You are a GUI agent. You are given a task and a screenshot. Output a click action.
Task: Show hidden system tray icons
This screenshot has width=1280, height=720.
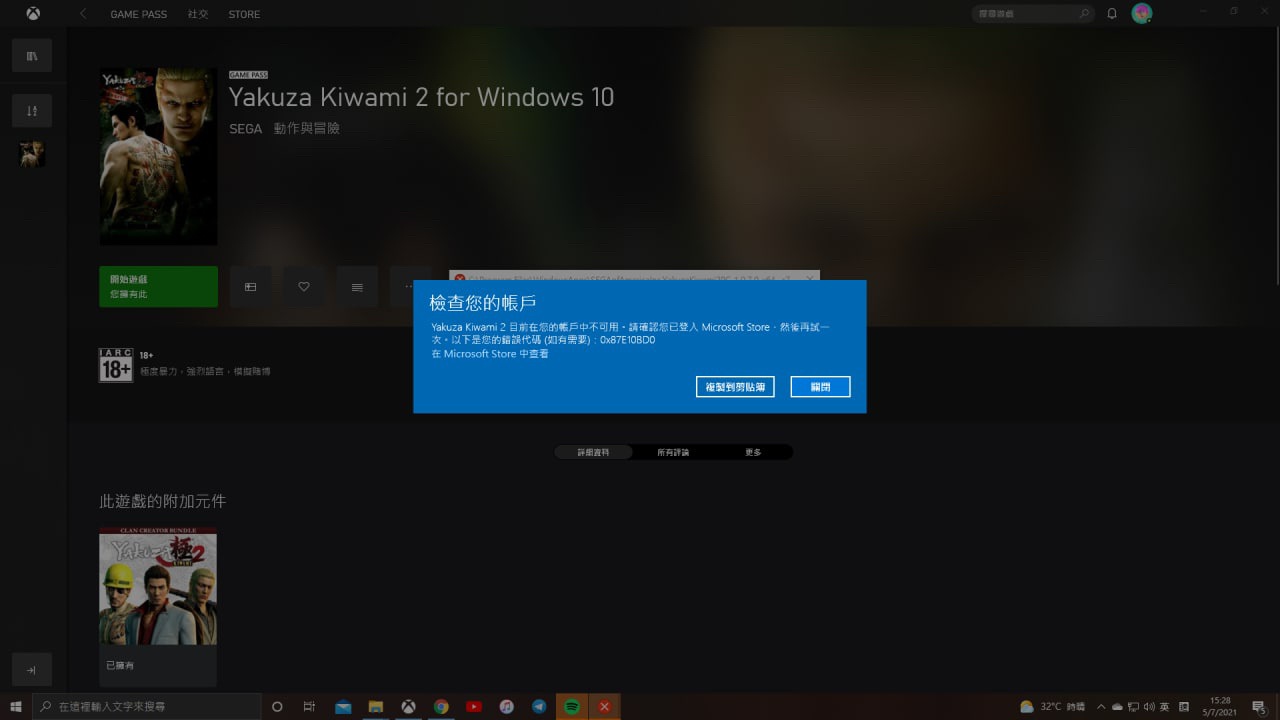coord(1102,706)
